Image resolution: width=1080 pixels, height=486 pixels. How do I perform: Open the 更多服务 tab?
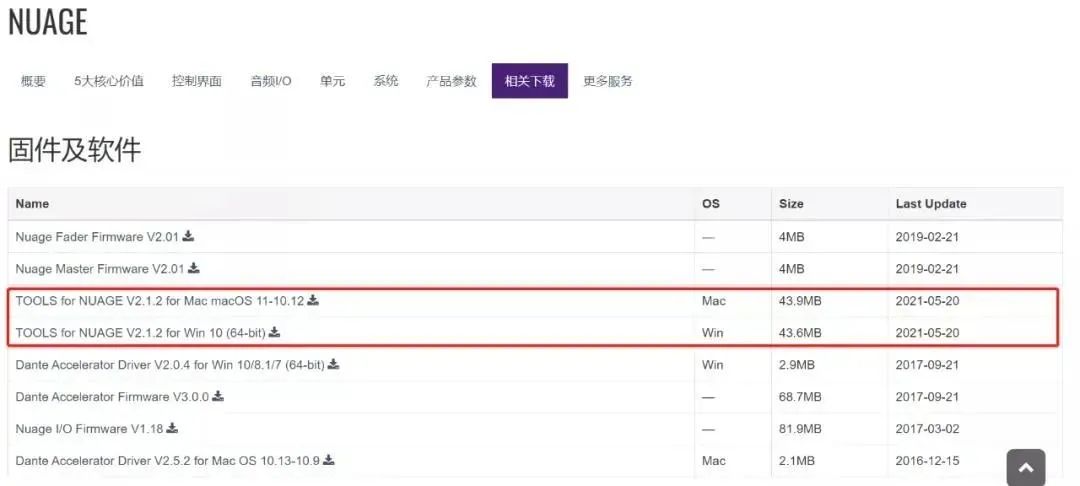608,81
